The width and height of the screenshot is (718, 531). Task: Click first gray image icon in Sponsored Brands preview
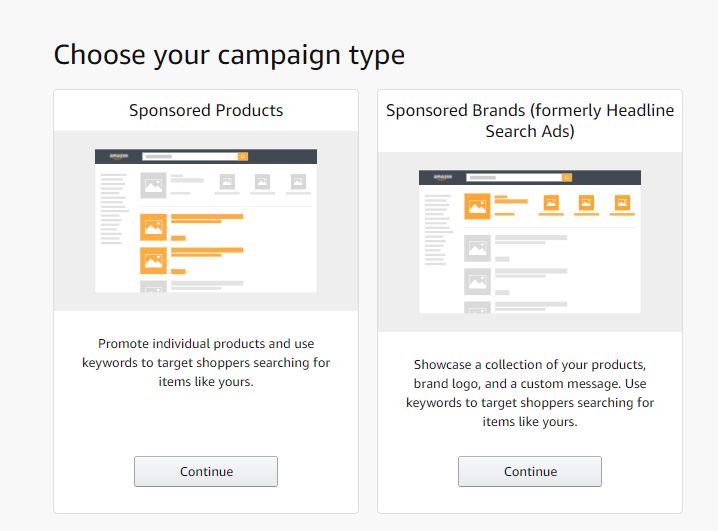coord(476,247)
